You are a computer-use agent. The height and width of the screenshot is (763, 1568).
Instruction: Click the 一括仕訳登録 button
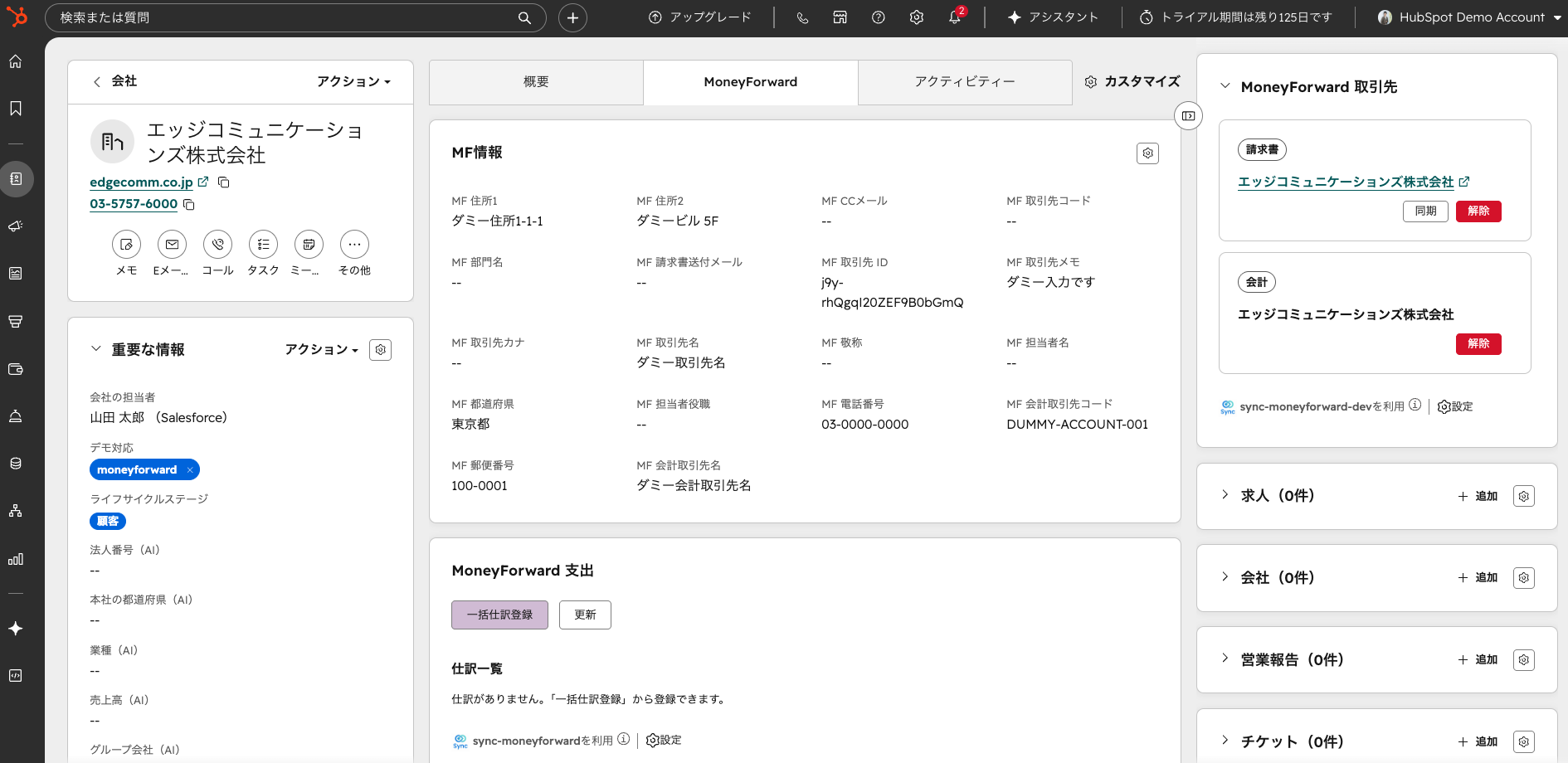click(499, 615)
